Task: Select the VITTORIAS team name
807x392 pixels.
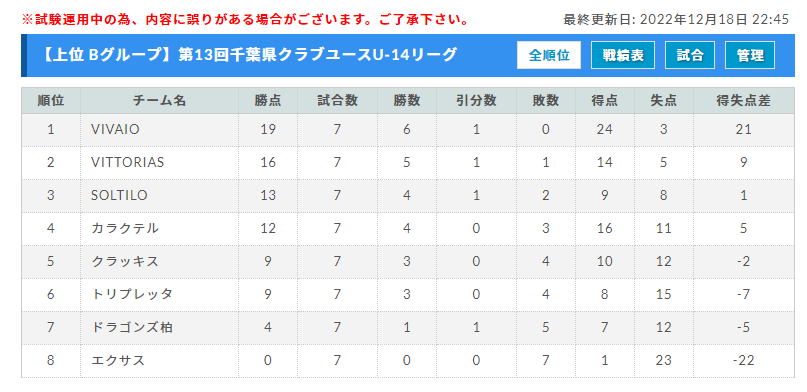Action: coord(128,163)
